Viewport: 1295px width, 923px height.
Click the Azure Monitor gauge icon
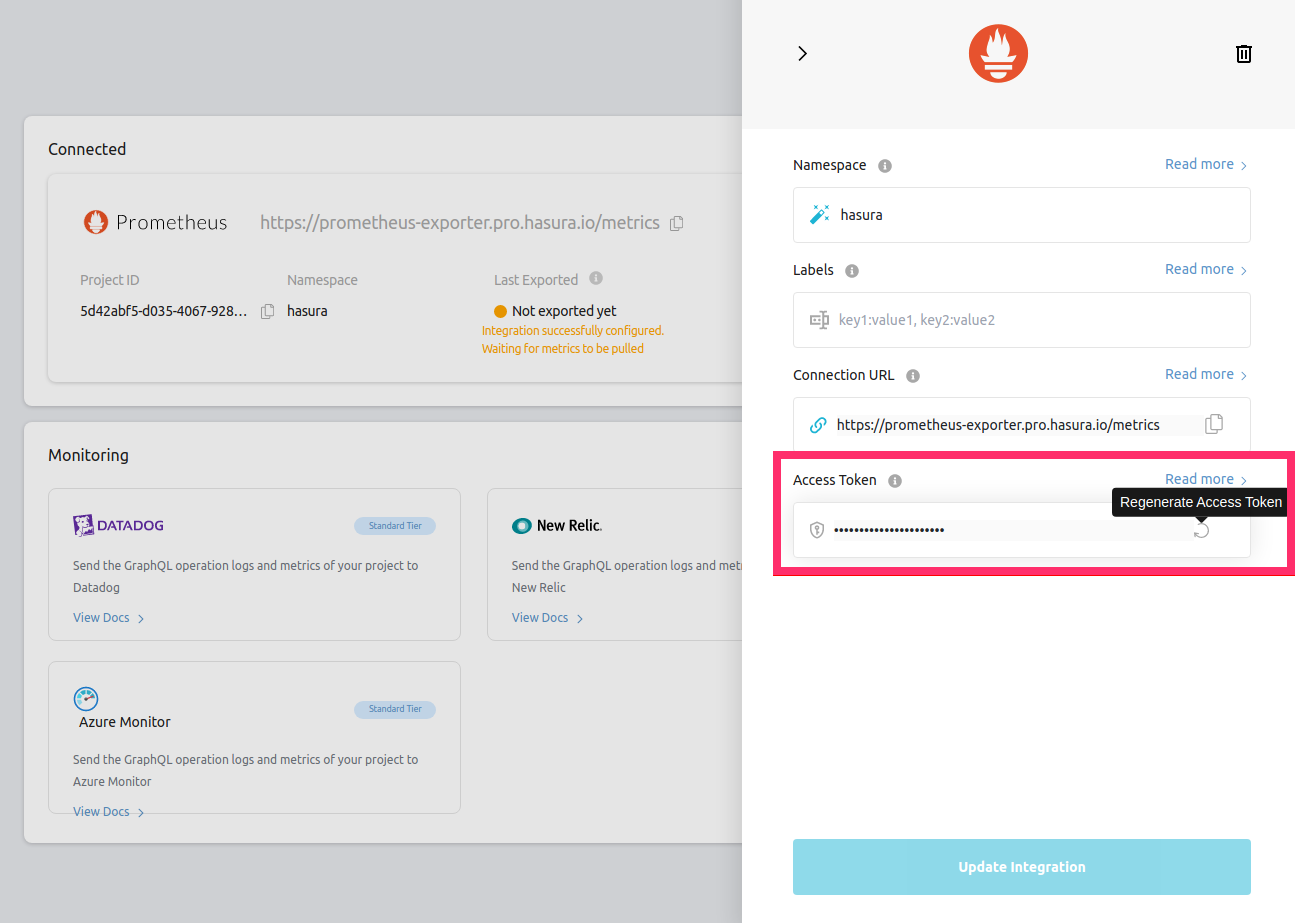coord(85,698)
